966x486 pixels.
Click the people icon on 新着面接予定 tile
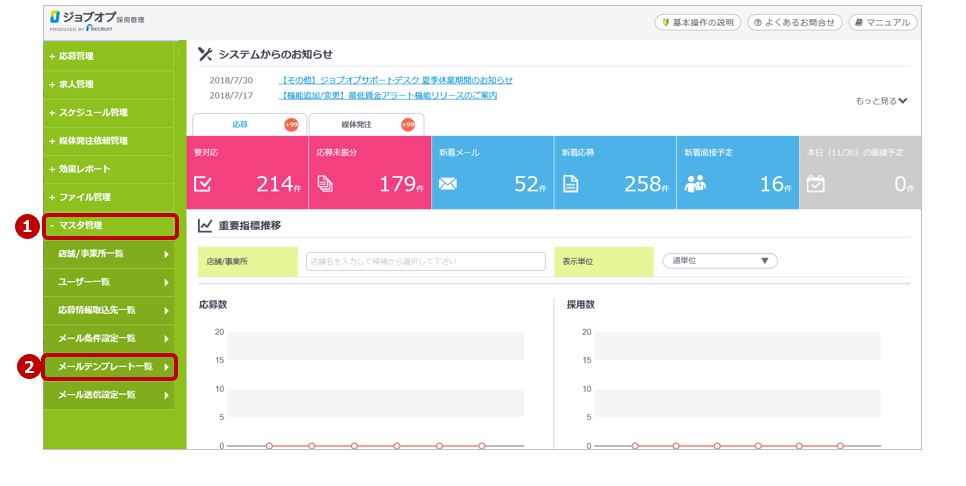[x=695, y=184]
